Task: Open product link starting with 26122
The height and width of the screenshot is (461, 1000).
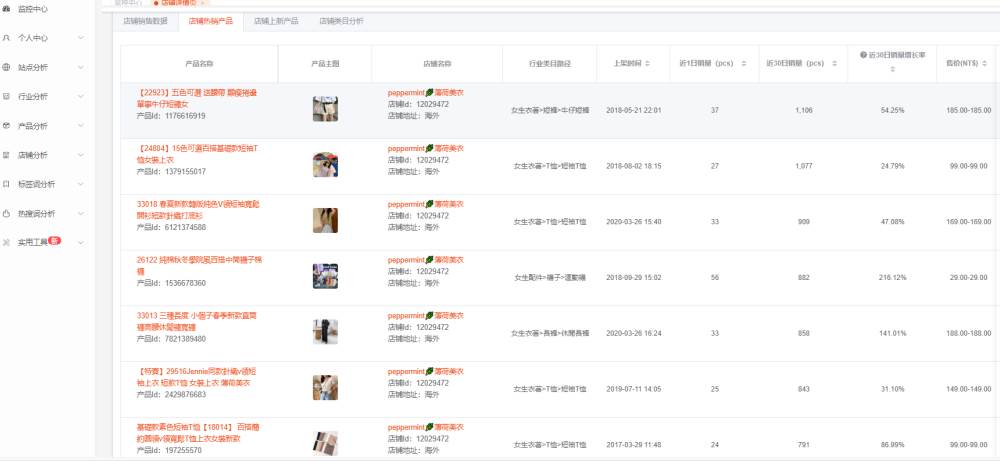Action: (199, 265)
